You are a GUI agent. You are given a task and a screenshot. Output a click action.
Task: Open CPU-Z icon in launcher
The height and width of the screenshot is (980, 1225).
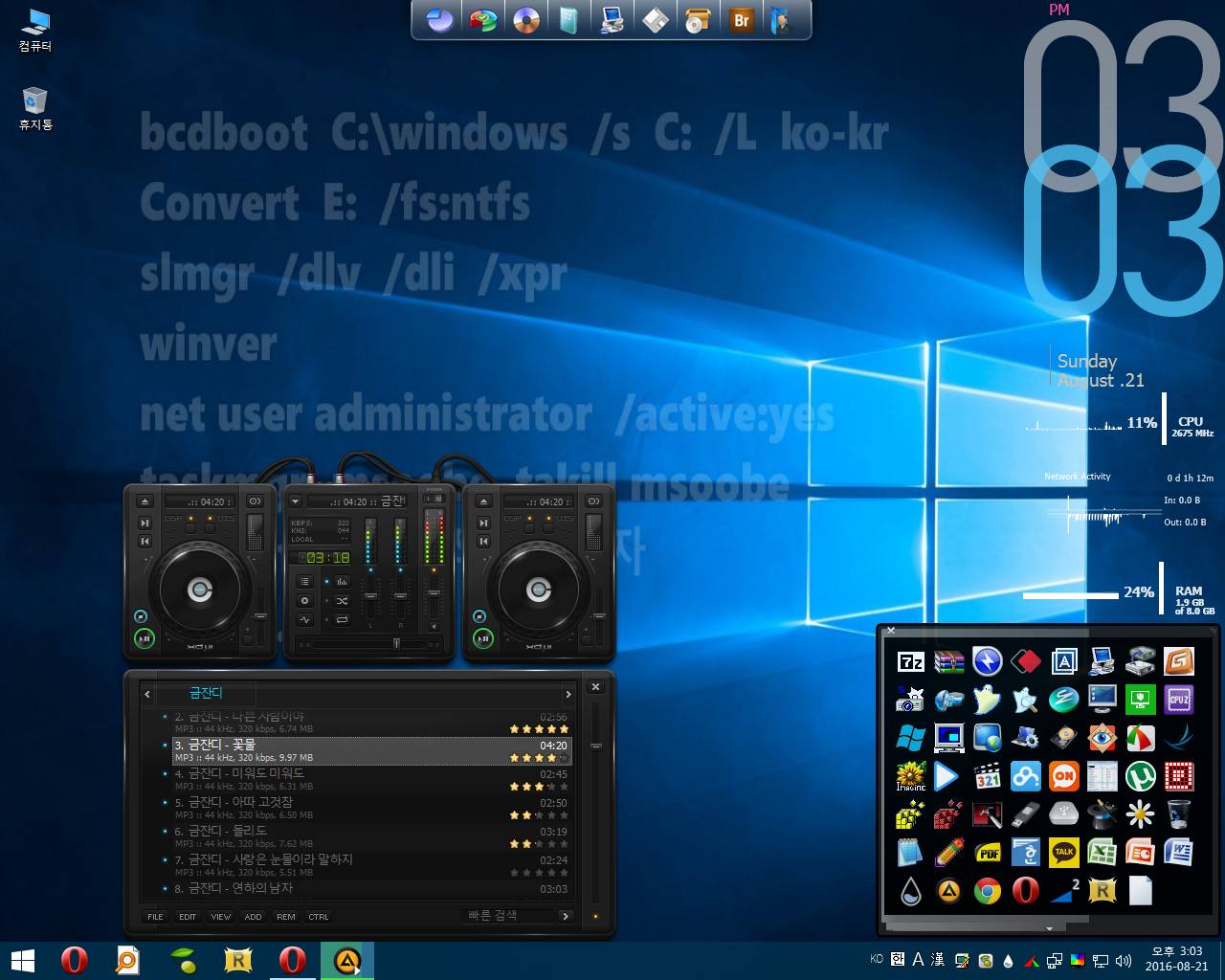coord(1178,700)
